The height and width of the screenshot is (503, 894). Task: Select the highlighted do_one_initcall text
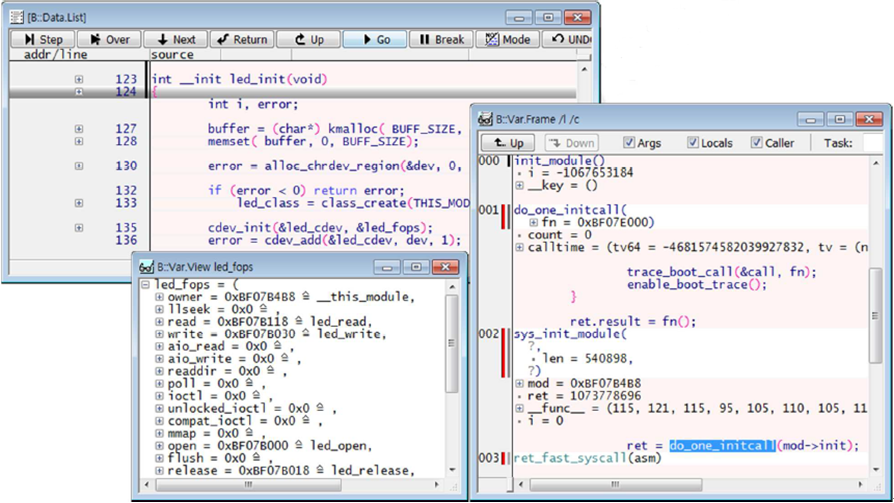(721, 445)
